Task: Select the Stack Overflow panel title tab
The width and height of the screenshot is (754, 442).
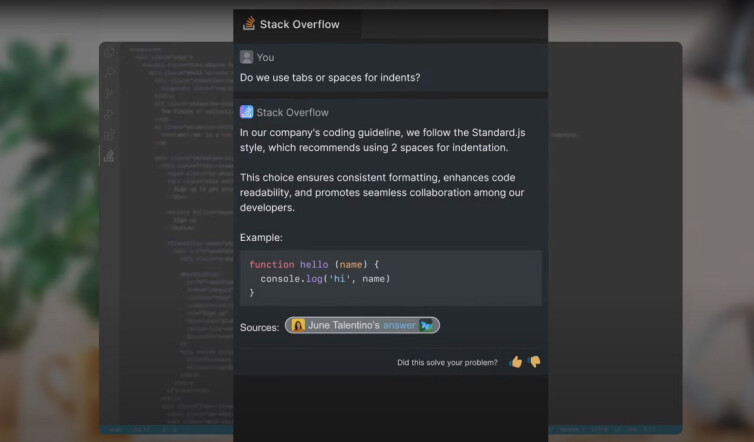Action: coord(297,24)
